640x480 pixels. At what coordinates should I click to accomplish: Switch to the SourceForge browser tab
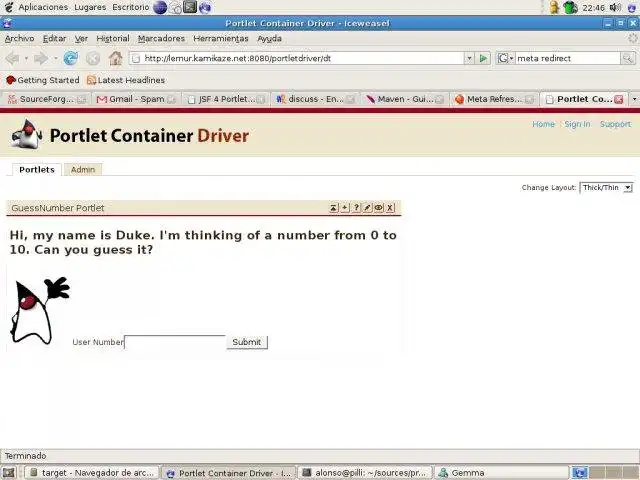point(47,99)
